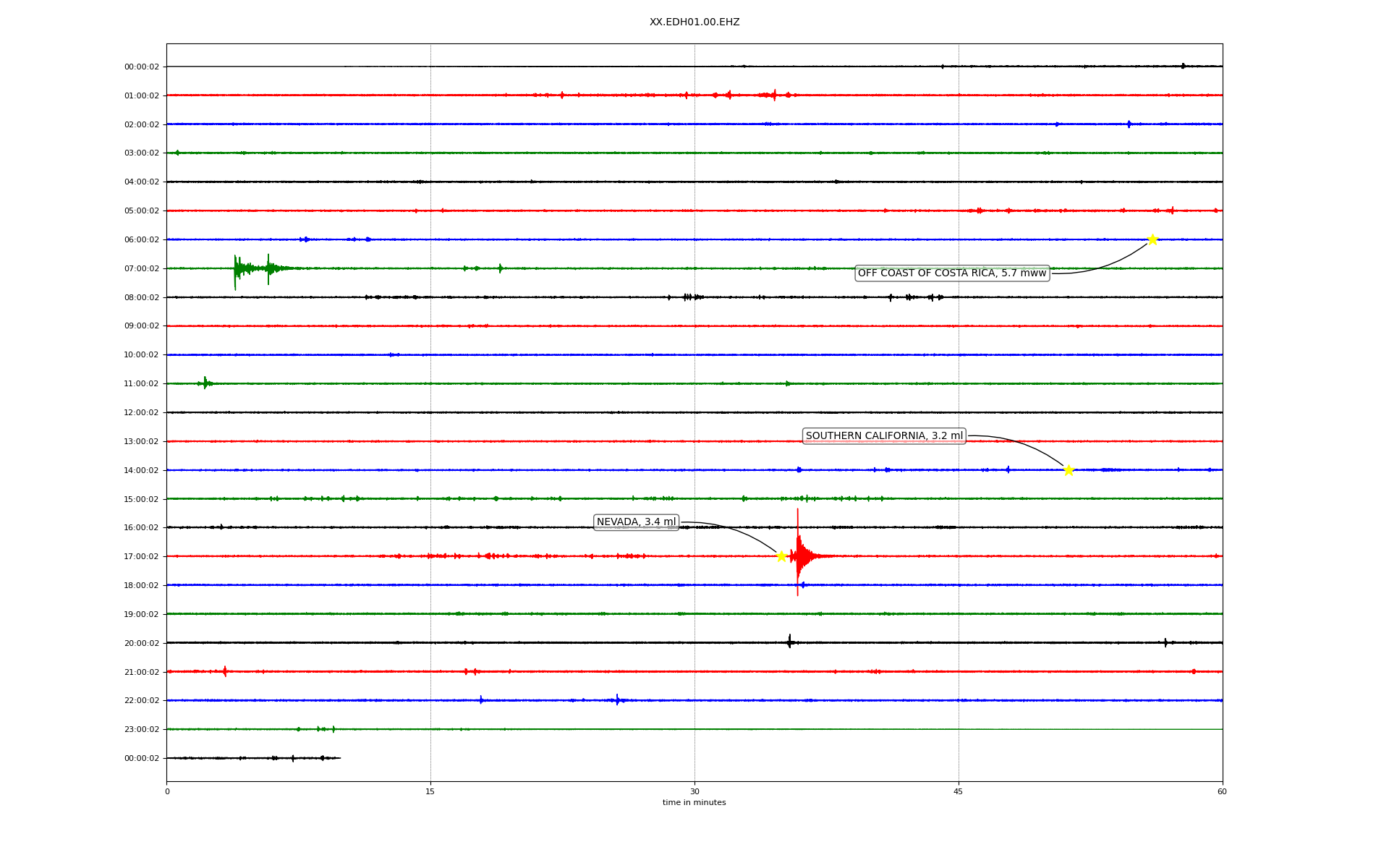This screenshot has height=868, width=1389.
Task: Click the green spike on the 11:00:02 trace
Action: coord(205,383)
